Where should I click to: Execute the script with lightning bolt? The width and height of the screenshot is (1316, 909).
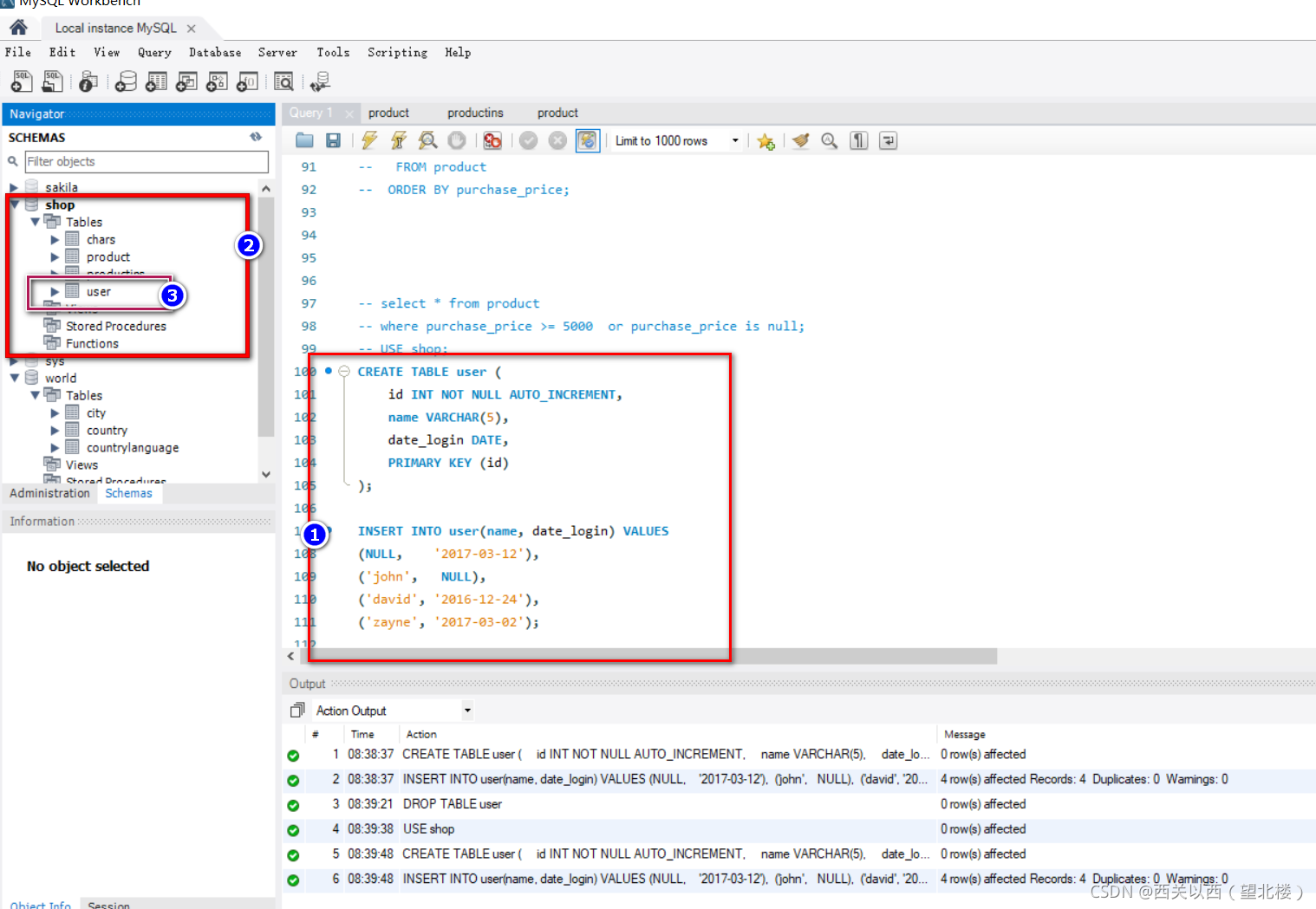pyautogui.click(x=369, y=140)
